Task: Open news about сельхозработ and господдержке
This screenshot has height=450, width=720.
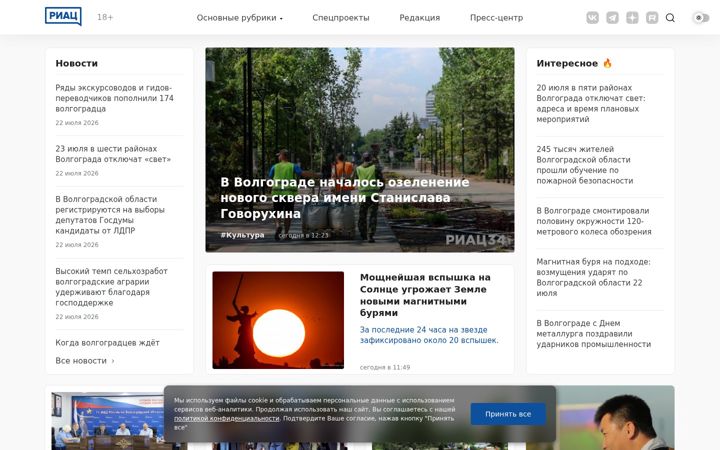Action: point(112,287)
